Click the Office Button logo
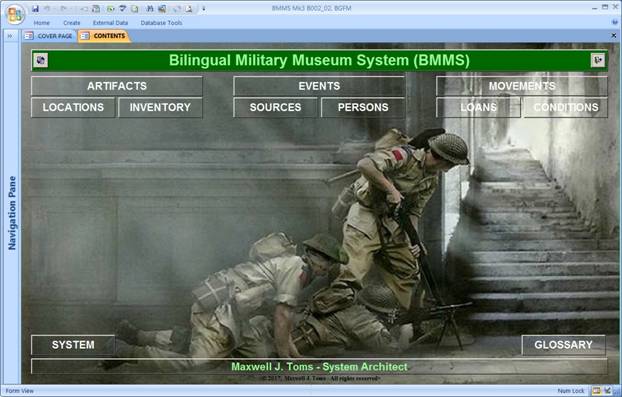 point(15,15)
